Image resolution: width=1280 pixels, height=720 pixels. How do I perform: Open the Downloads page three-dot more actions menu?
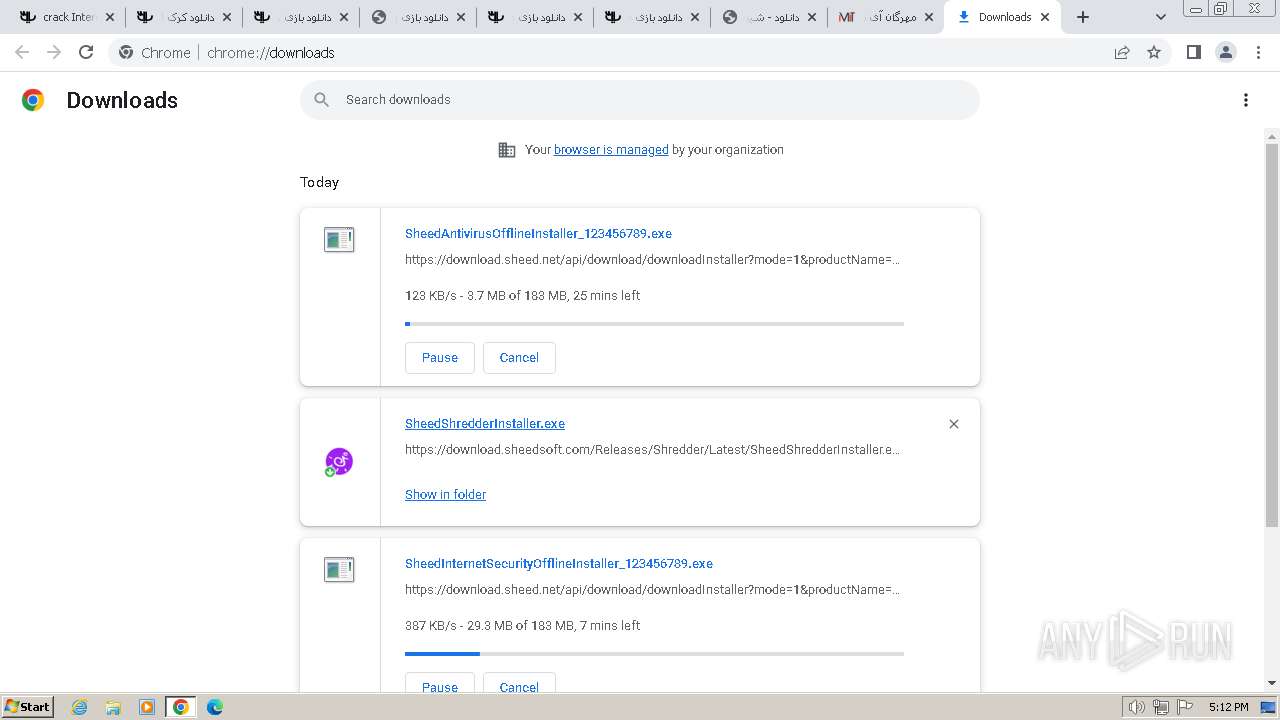(x=1246, y=100)
